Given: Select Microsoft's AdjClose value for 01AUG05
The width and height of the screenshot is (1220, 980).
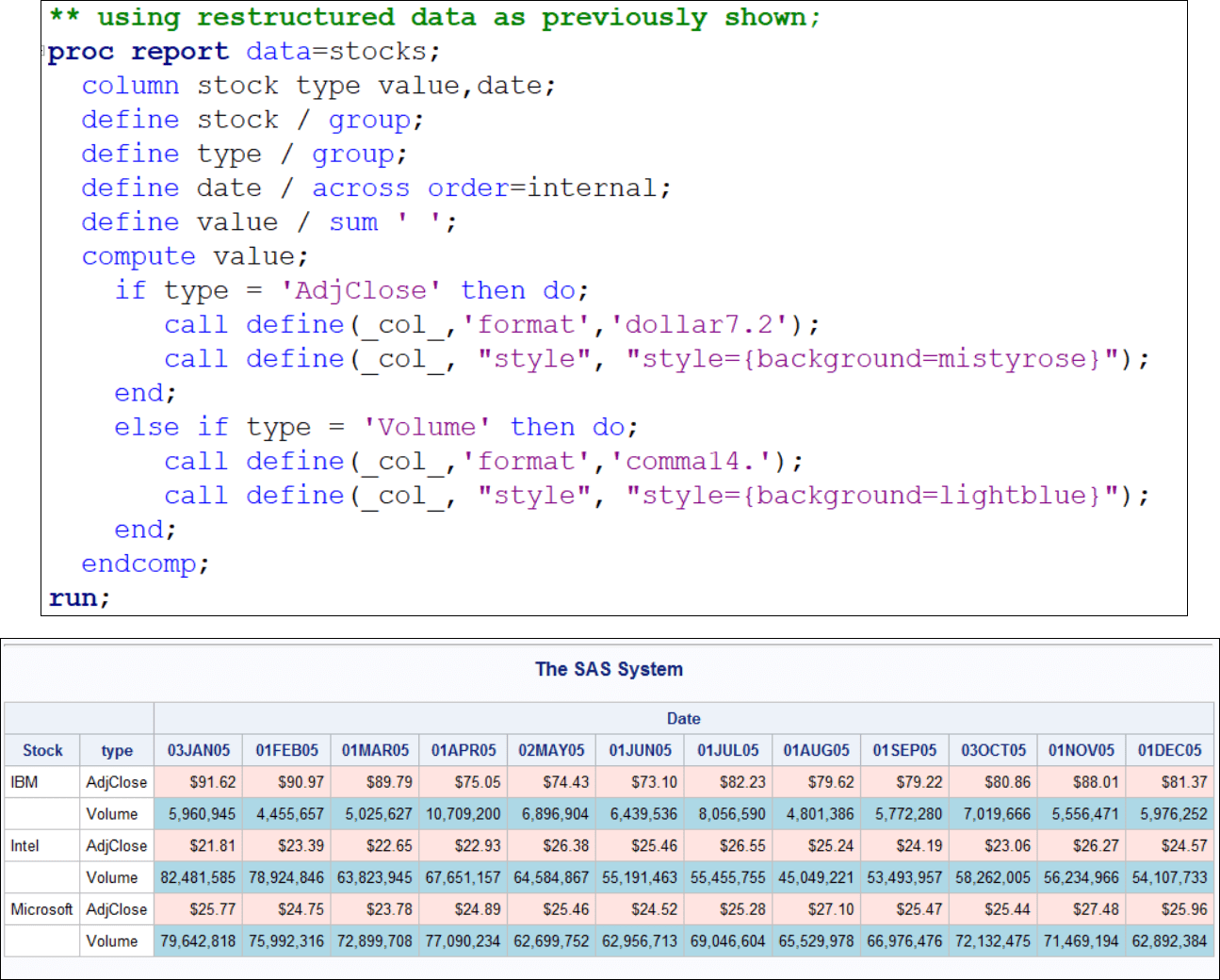Looking at the screenshot, I should click(x=834, y=908).
